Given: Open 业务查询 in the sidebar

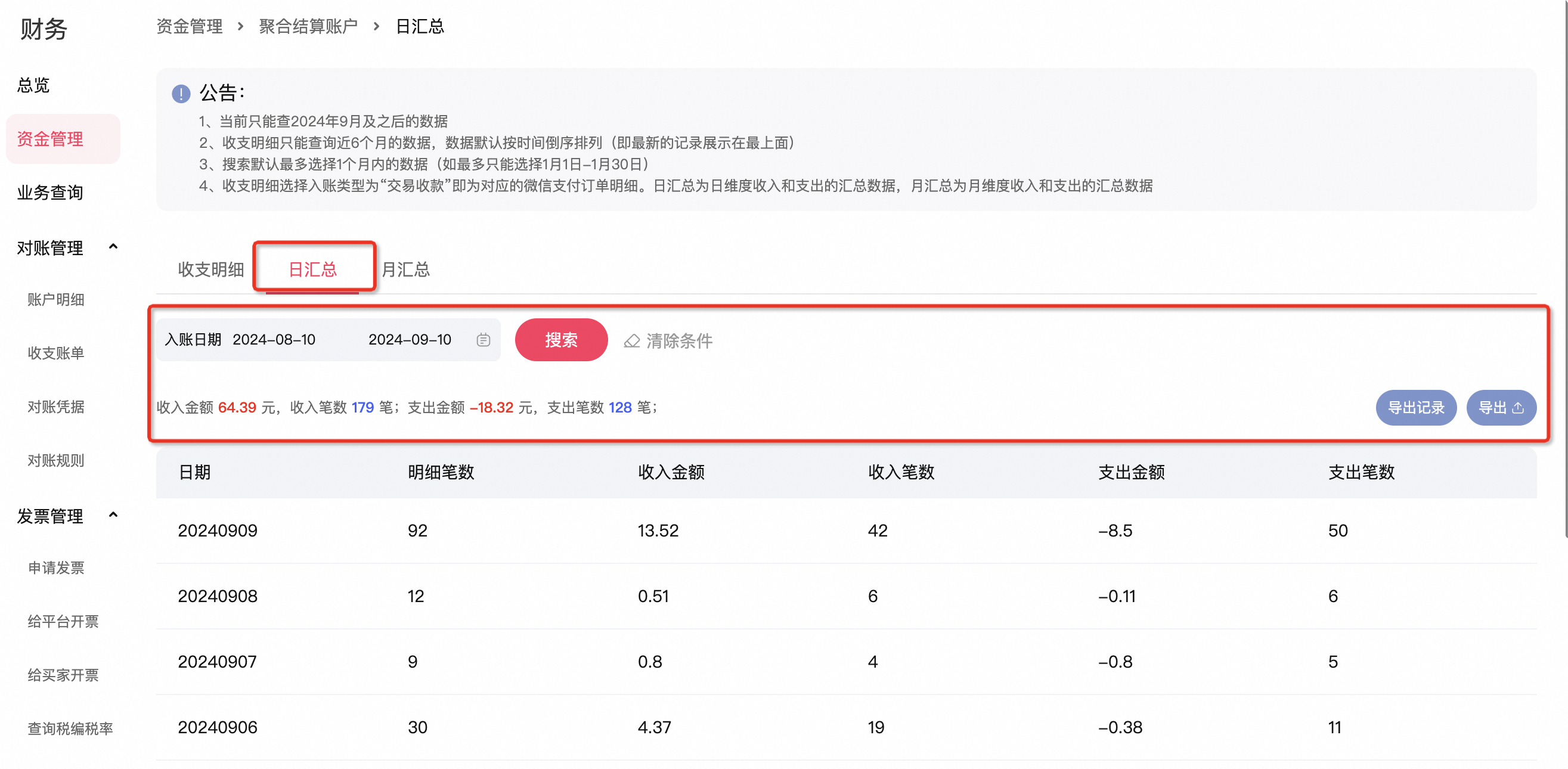Looking at the screenshot, I should (50, 192).
